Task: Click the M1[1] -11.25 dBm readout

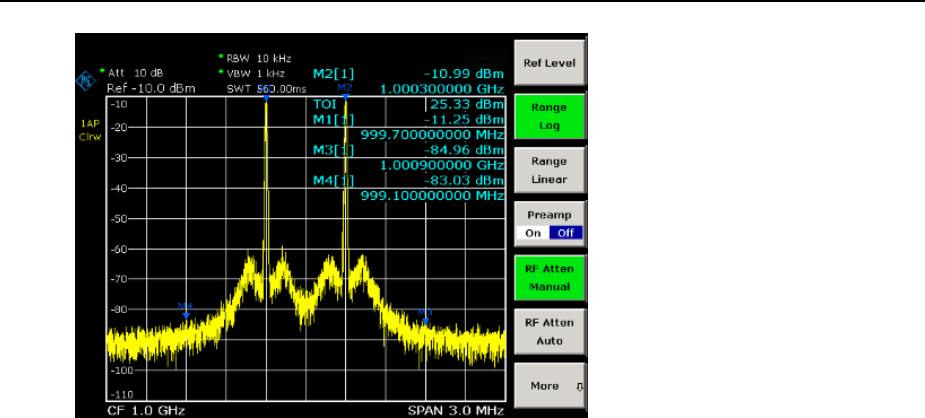Action: (409, 120)
